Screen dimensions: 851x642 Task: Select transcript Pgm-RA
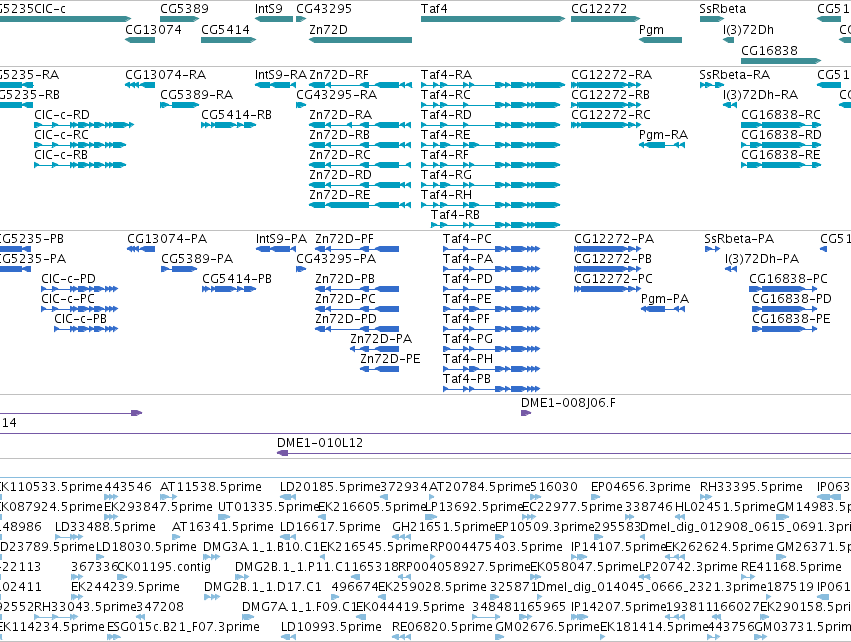click(x=662, y=145)
